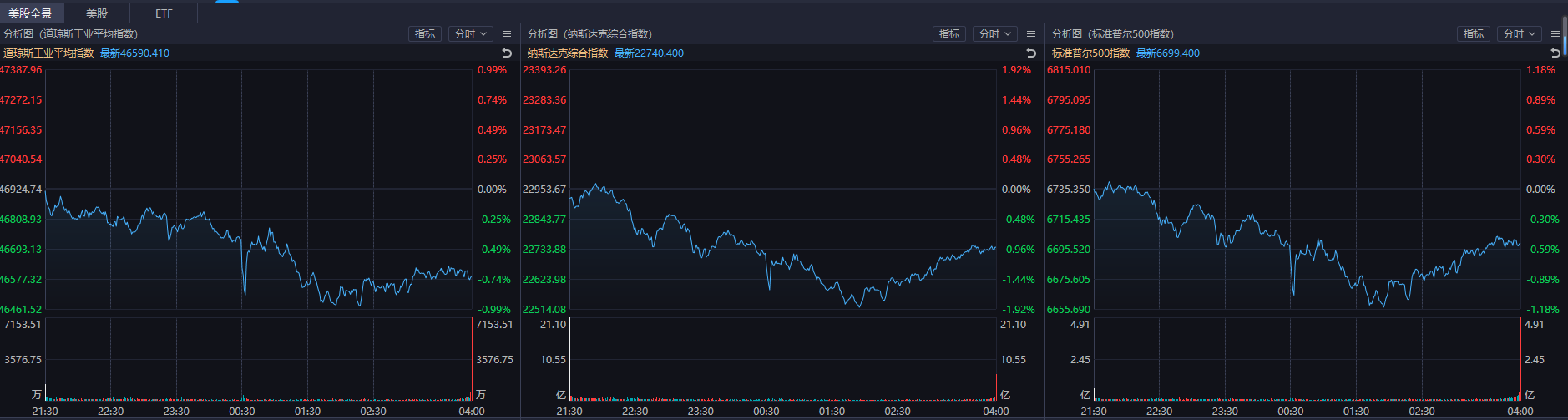The width and height of the screenshot is (1568, 420).
Task: Click price level 46461.52 on Dow axis
Action: pyautogui.click(x=21, y=310)
